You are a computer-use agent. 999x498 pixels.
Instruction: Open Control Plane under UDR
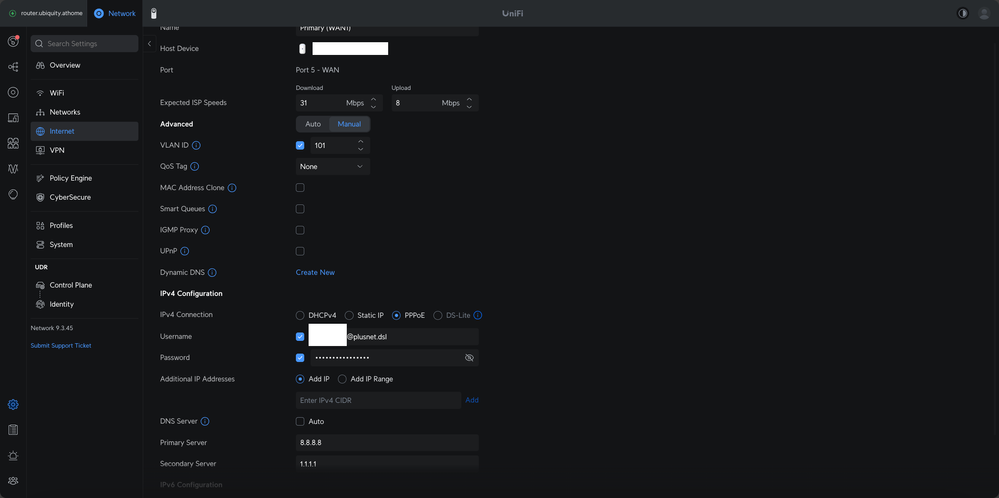click(x=84, y=285)
